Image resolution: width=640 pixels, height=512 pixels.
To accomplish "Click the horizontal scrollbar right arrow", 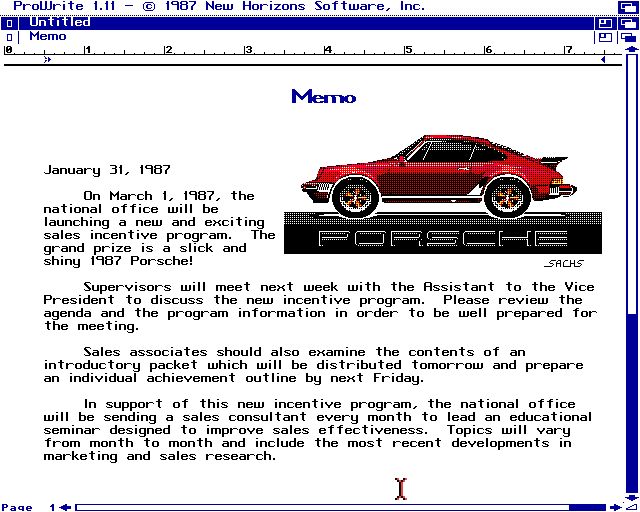I will click(615, 507).
